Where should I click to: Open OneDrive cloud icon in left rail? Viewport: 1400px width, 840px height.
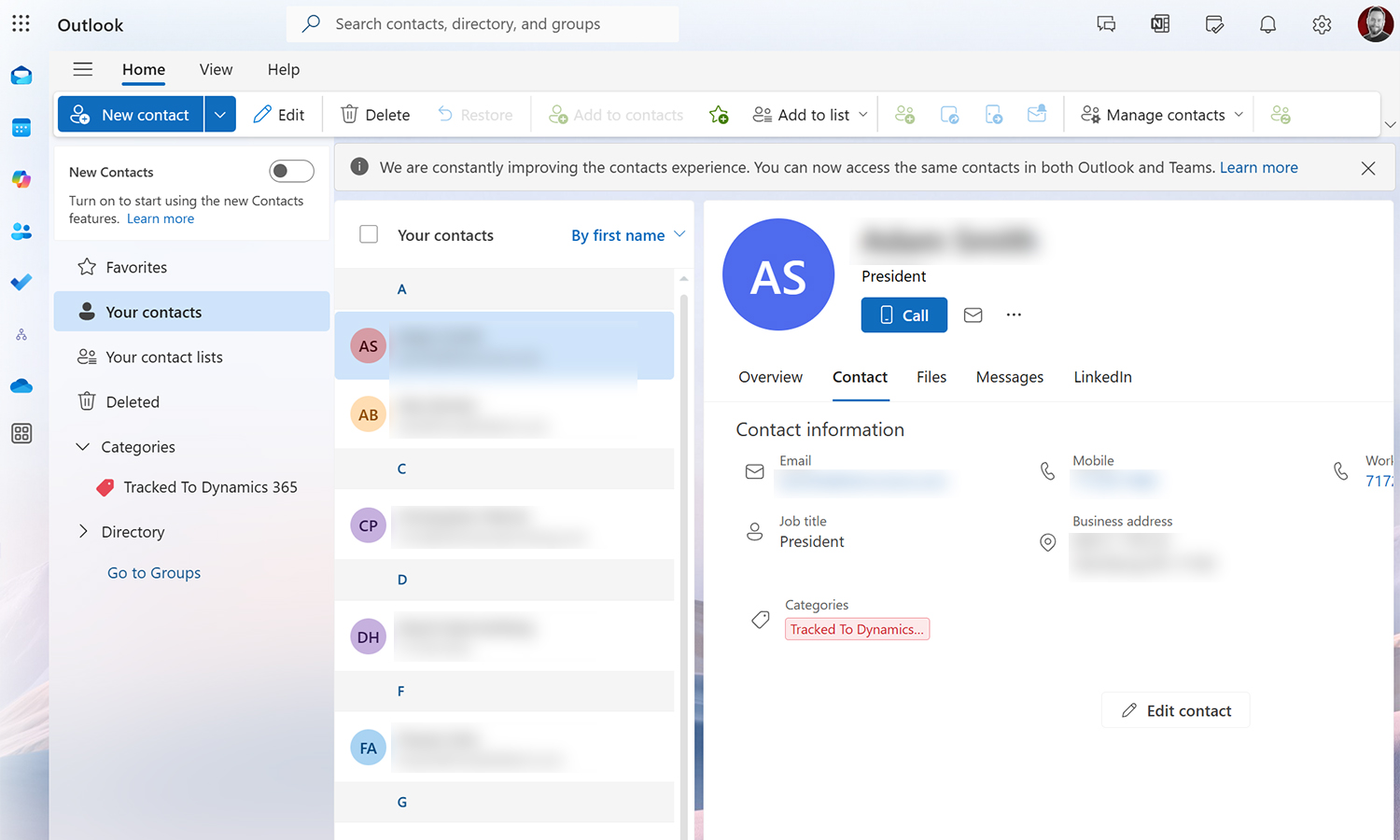tap(21, 385)
